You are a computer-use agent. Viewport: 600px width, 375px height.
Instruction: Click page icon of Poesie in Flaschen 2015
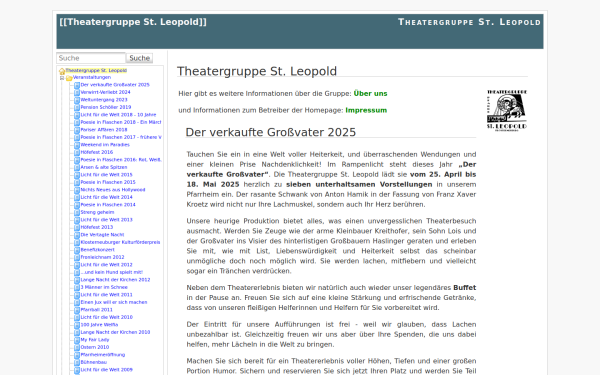[77, 183]
